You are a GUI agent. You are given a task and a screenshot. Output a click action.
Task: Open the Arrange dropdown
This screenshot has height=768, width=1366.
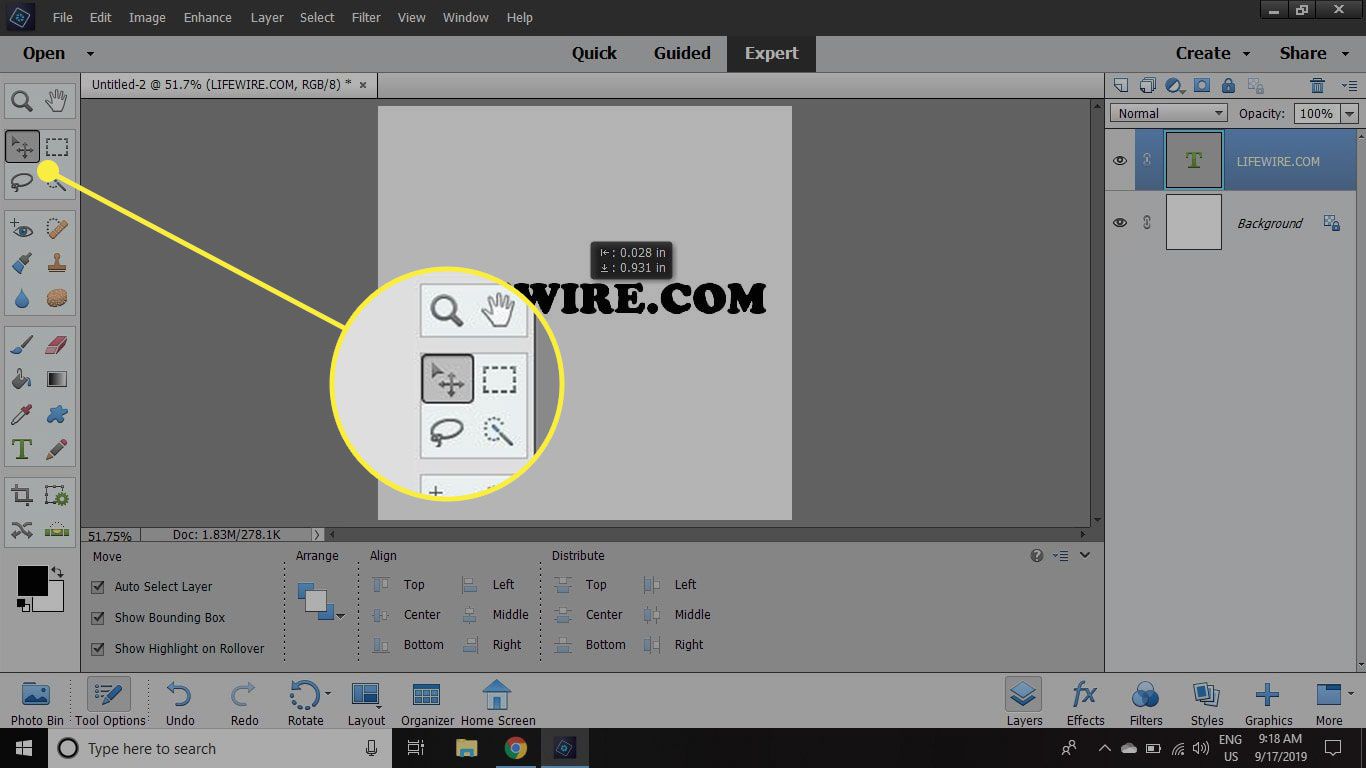coord(320,602)
